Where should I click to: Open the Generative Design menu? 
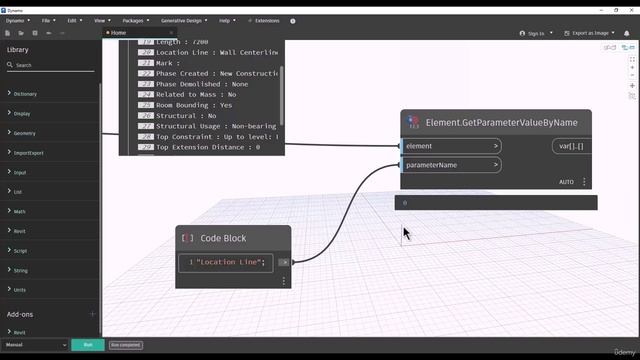(184, 20)
